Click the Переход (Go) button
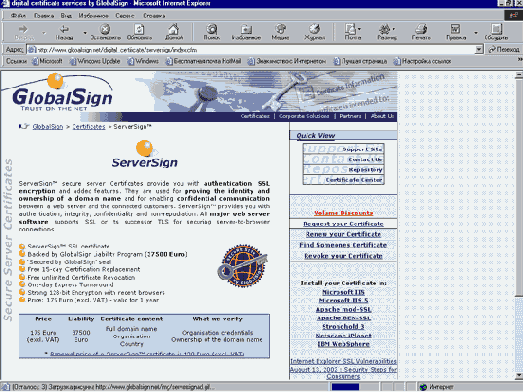523x392 pixels. coord(504,50)
